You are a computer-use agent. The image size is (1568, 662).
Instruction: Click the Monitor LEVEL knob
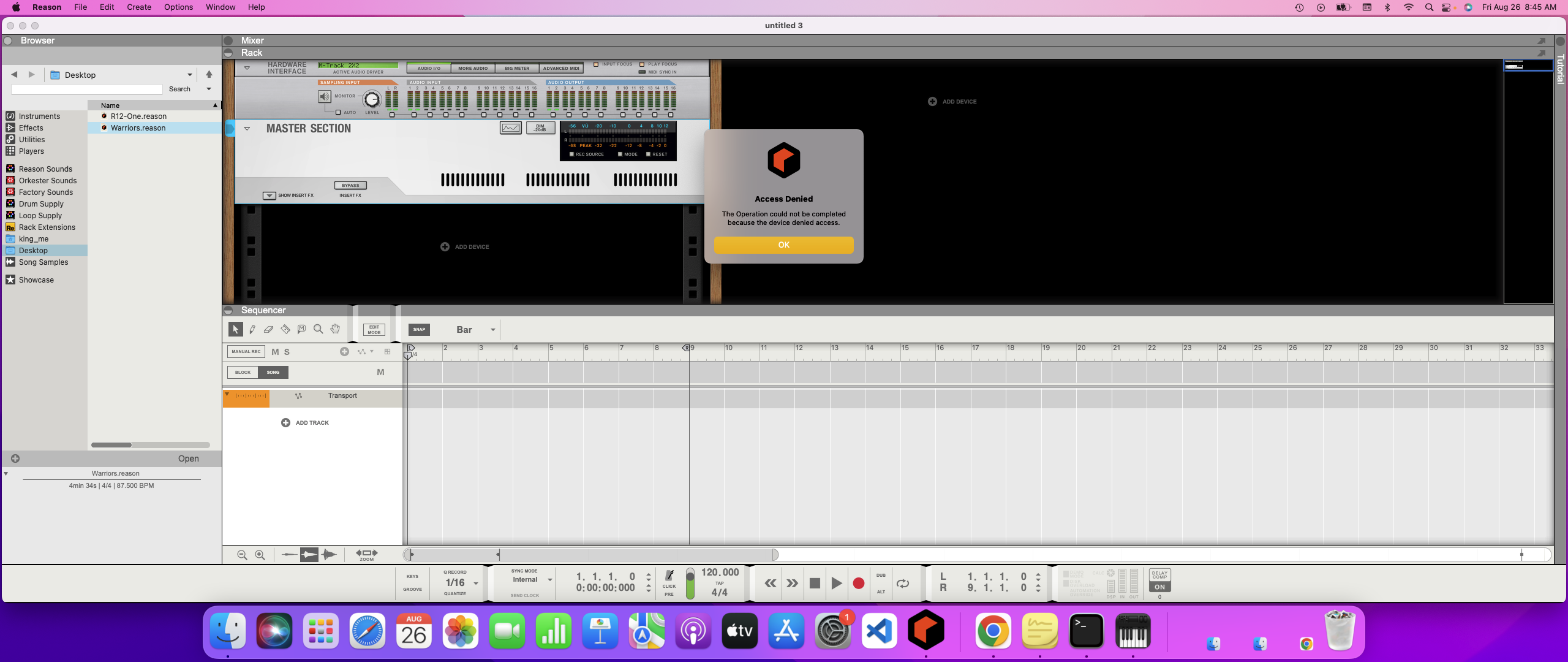tap(372, 99)
